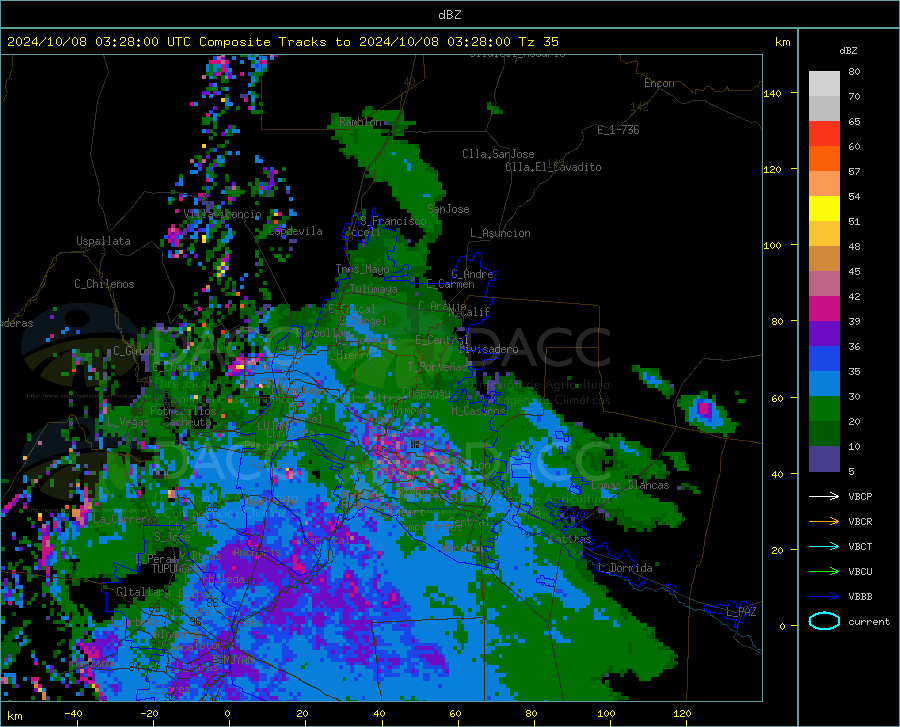Screen dimensions: 900x727
Task: Click the white VBCP arrow in legend
Action: tap(824, 496)
